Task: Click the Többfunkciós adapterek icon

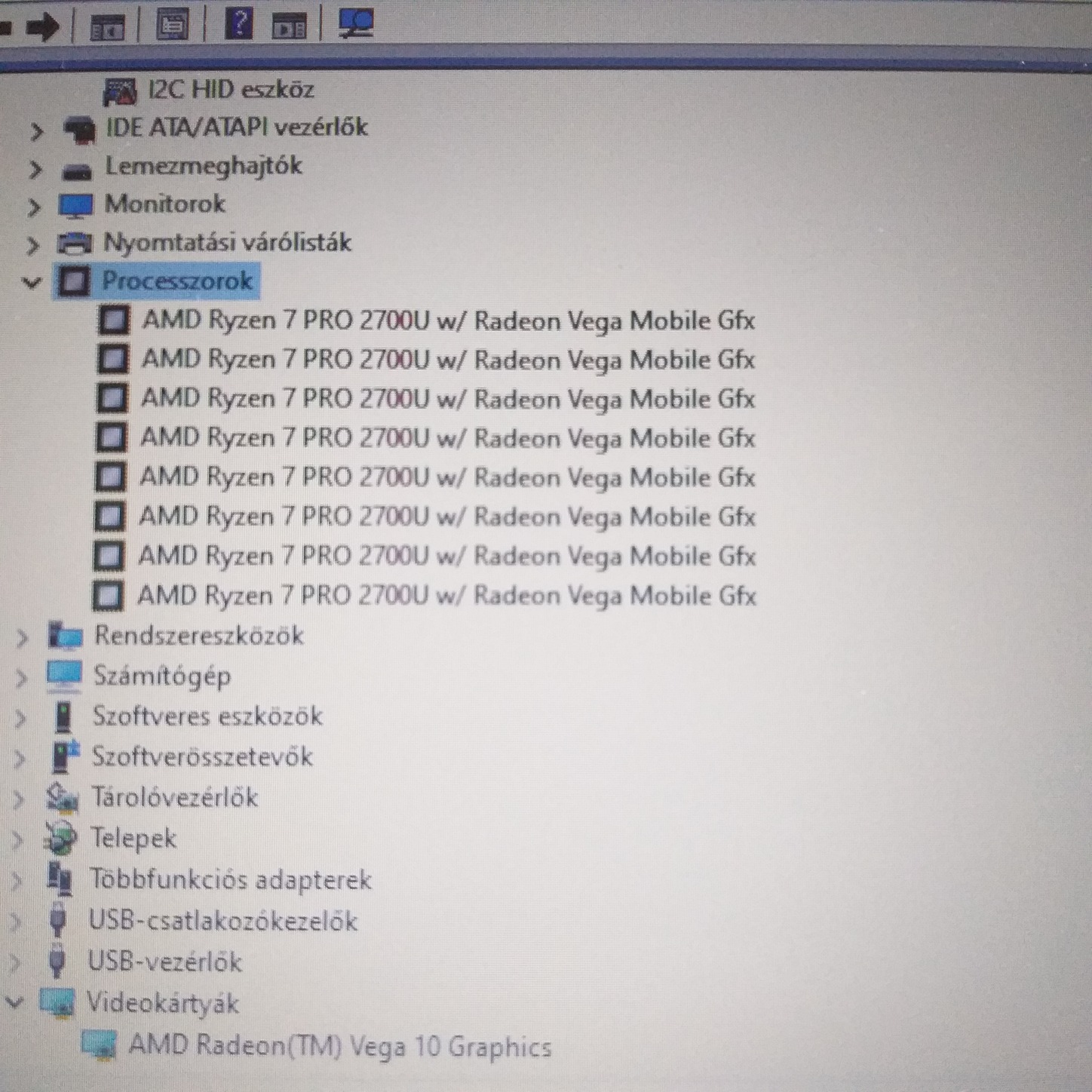Action: 59,879
